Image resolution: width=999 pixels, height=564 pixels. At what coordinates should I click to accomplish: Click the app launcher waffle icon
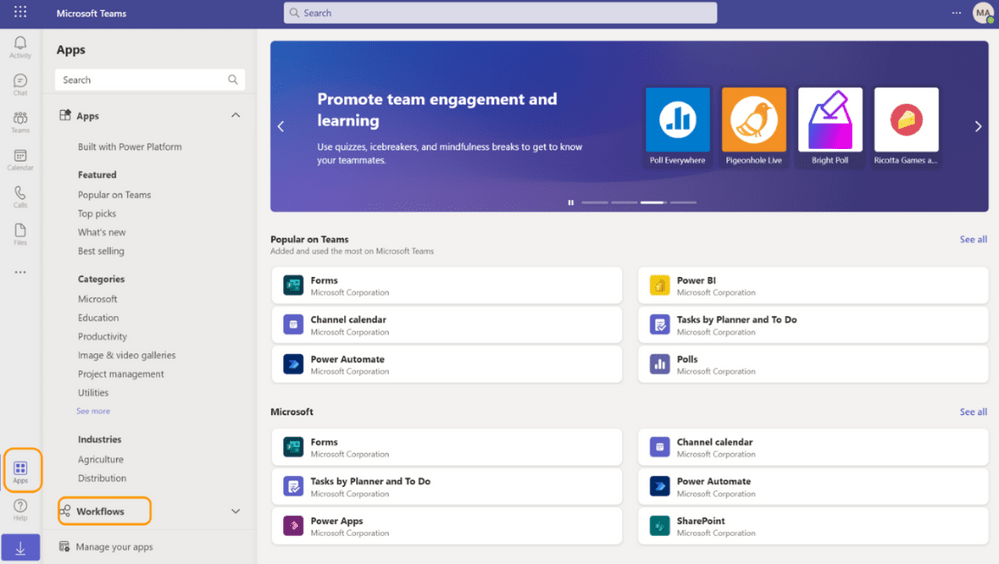(20, 13)
